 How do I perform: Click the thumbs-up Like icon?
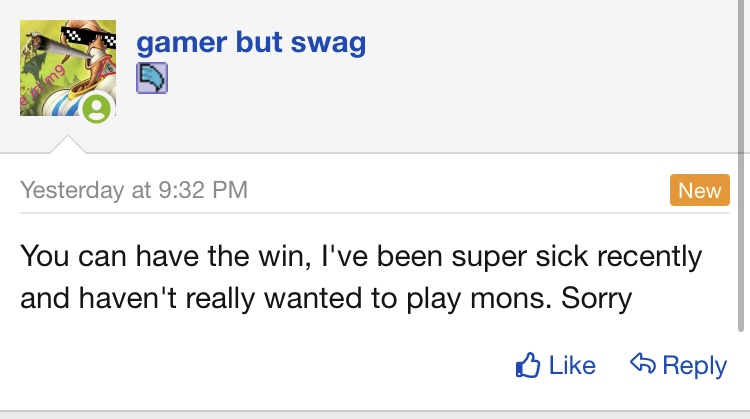527,366
